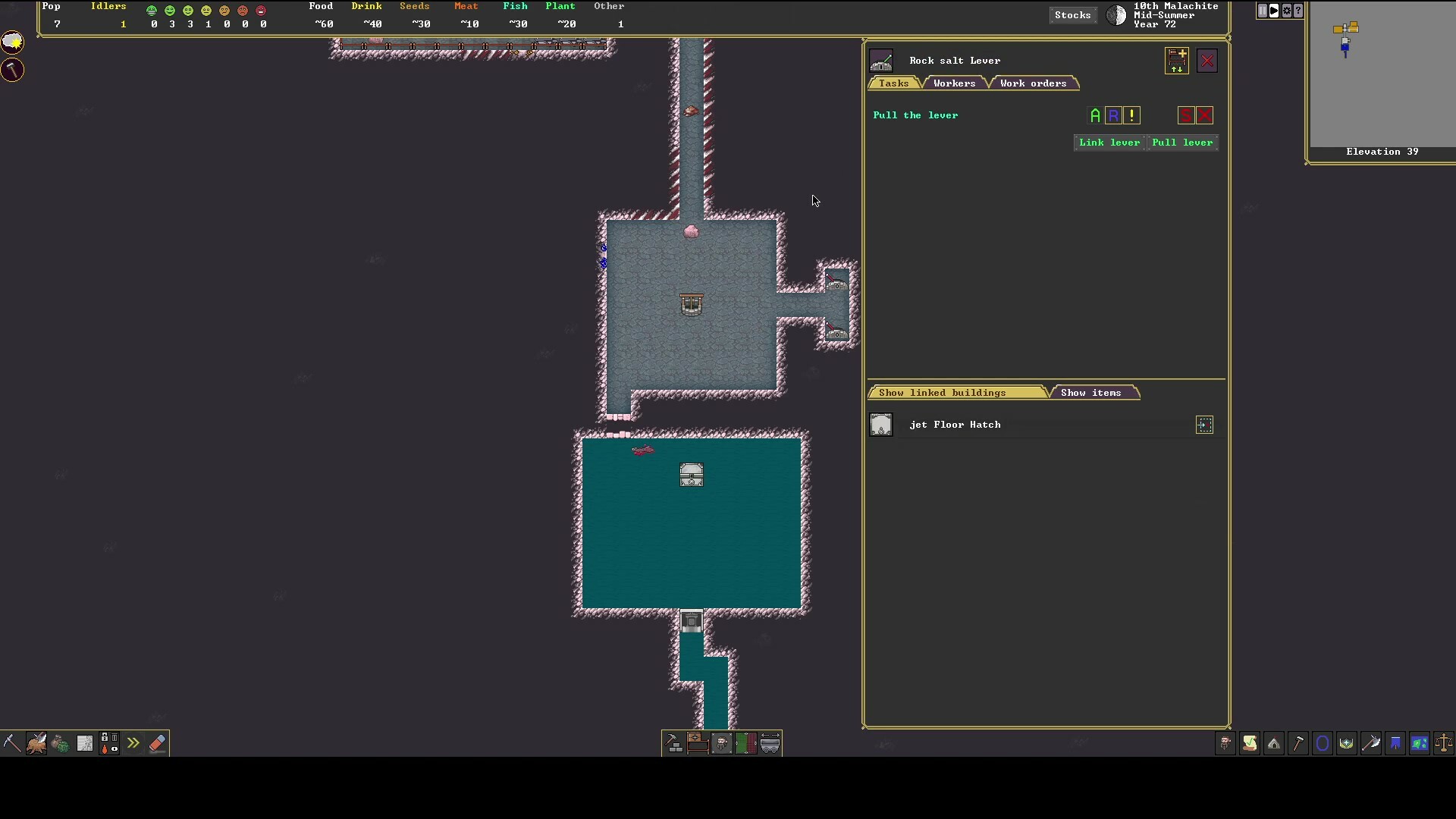Pause the game with pause button
Image resolution: width=1456 pixels, height=819 pixels.
coord(1262,11)
